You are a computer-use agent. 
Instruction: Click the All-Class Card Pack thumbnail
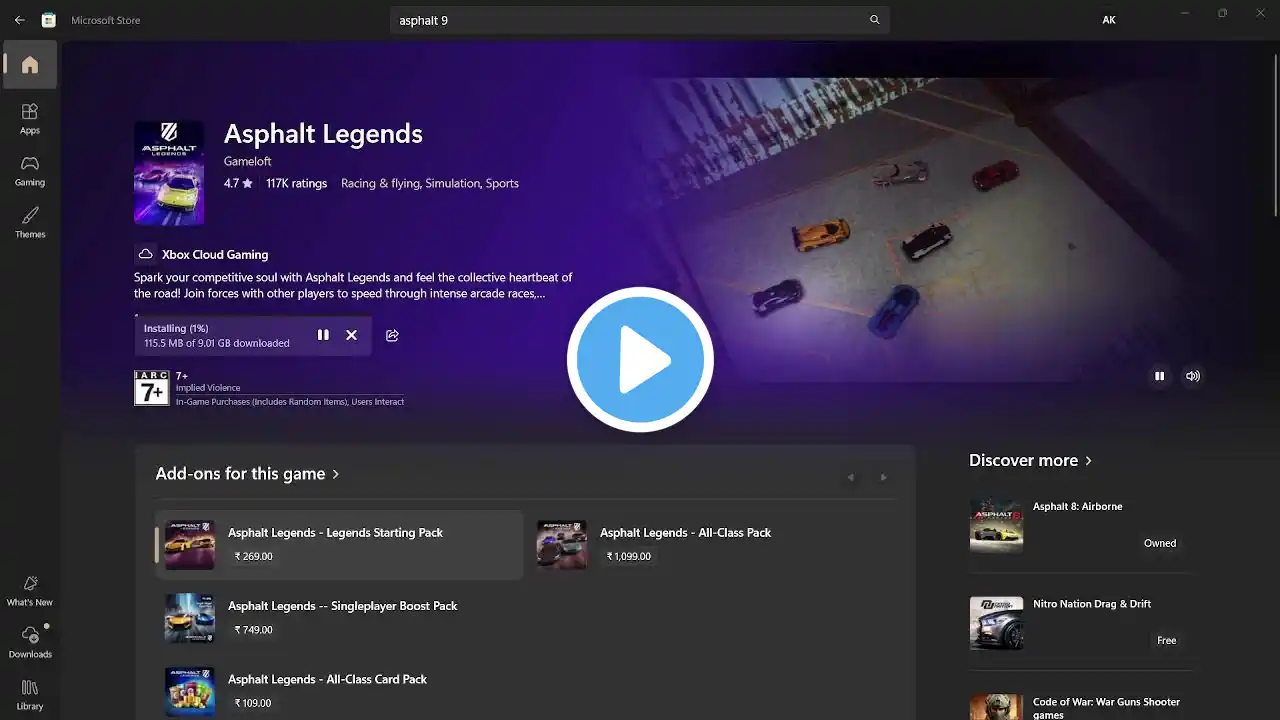(x=190, y=691)
